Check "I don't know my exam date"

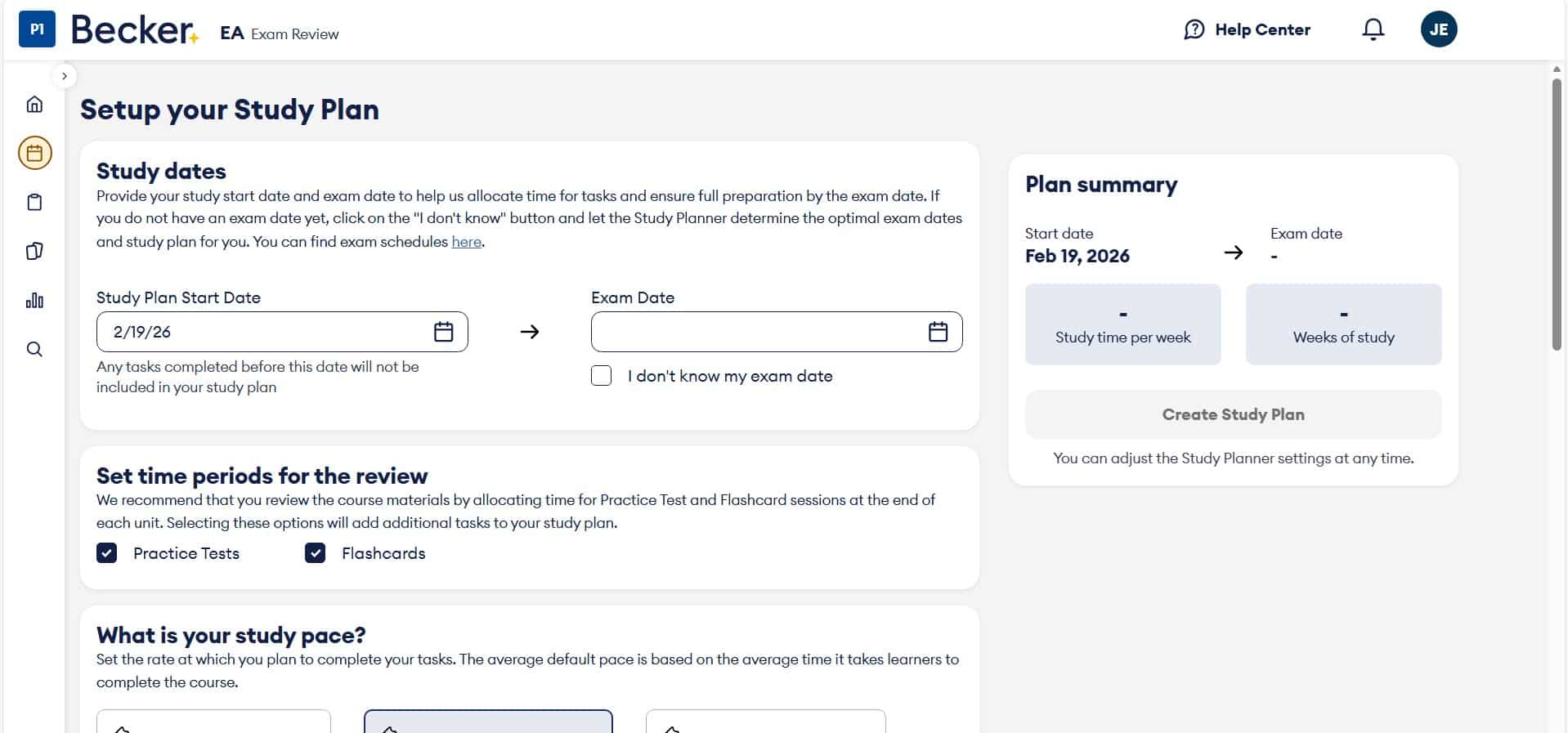[601, 376]
